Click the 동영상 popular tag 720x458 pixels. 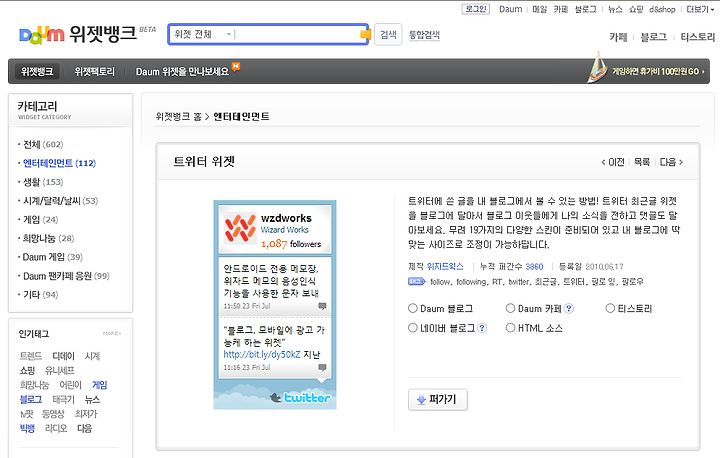click(x=53, y=414)
